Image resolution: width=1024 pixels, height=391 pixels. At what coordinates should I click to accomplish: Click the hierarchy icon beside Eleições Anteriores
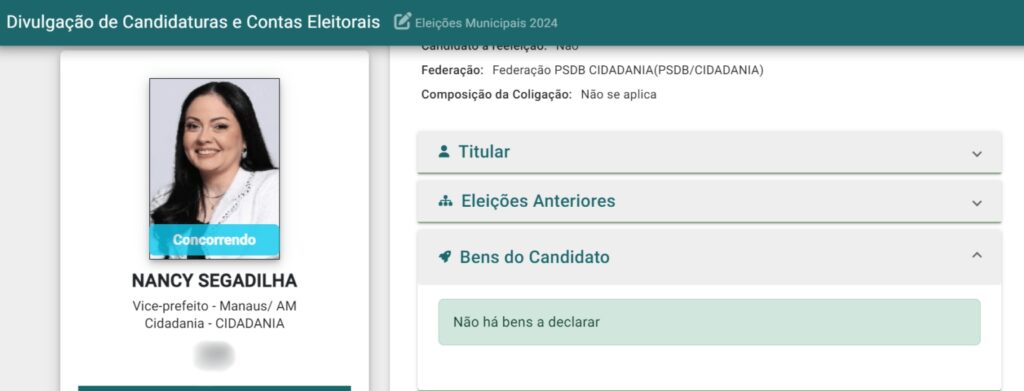pyautogui.click(x=445, y=201)
